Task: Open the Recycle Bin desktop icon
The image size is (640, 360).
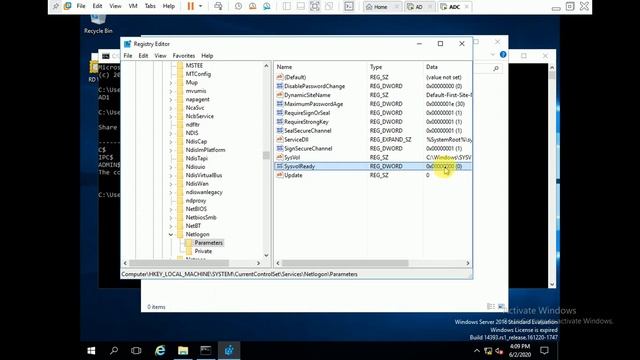Action: point(98,24)
